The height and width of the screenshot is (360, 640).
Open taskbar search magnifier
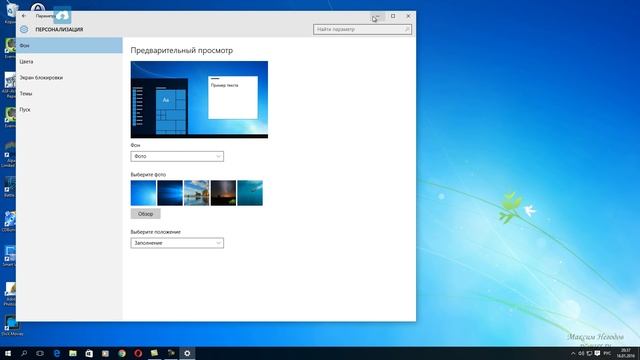[x=24, y=353]
